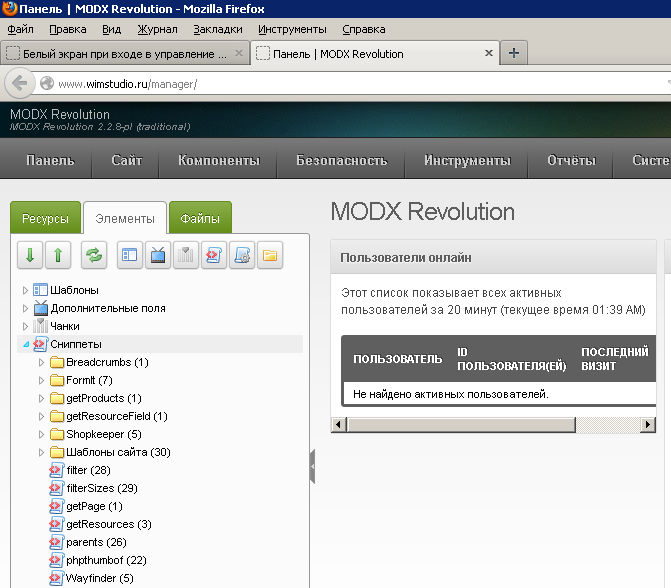Close the Панель MODX Revolution tab
The width and height of the screenshot is (671, 588).
[x=489, y=53]
